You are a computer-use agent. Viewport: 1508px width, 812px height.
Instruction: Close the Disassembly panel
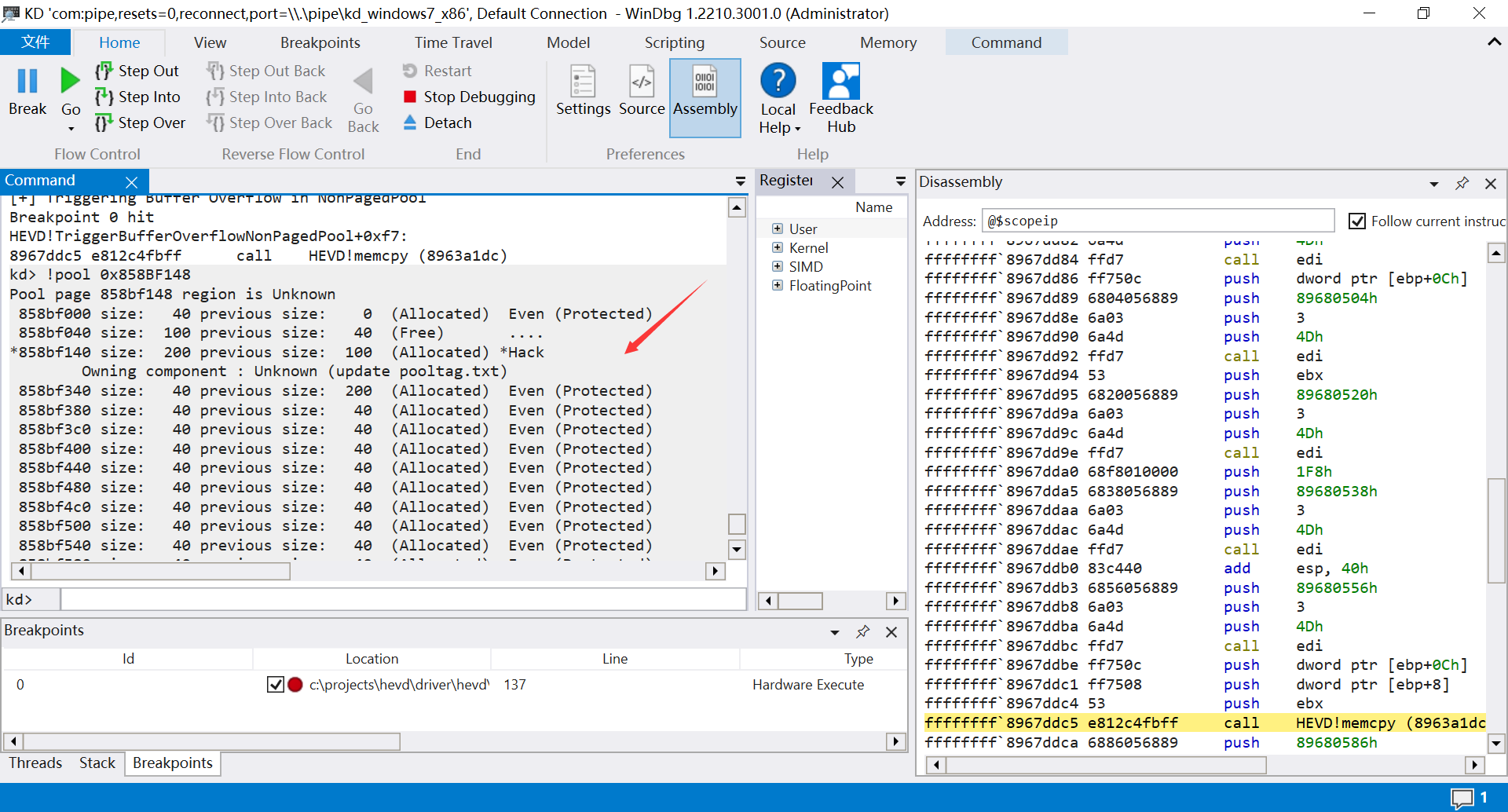(1490, 183)
